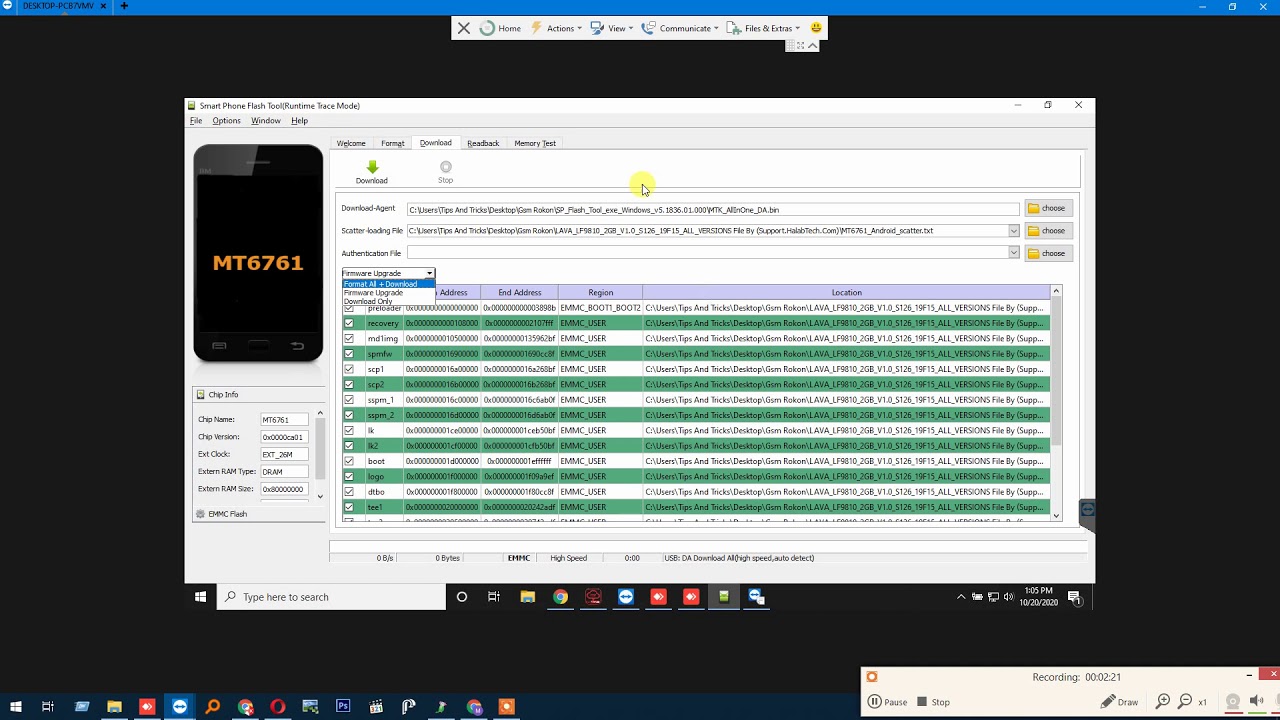Switch to the Memory Test tab
The height and width of the screenshot is (720, 1280).
pos(535,143)
